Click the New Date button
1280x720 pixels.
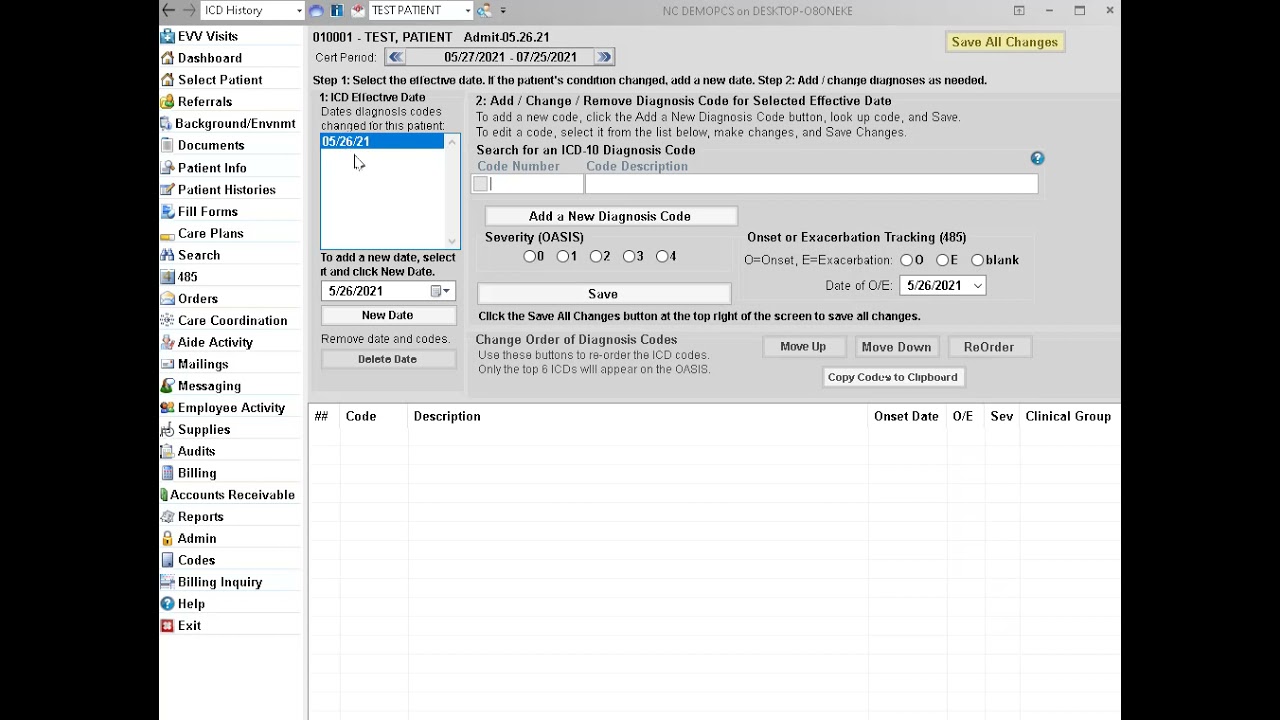[x=387, y=315]
